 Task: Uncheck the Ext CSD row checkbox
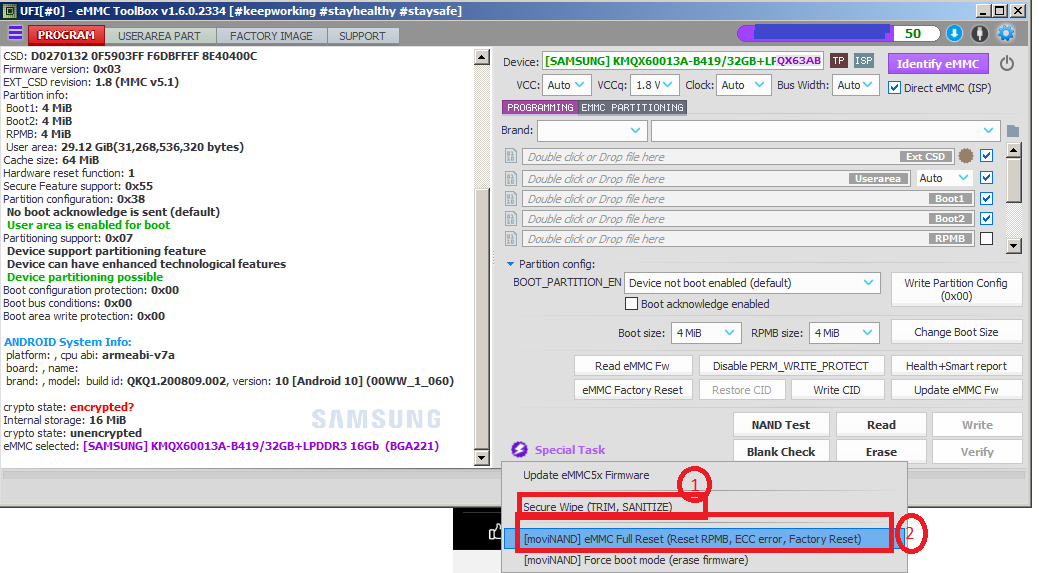987,156
